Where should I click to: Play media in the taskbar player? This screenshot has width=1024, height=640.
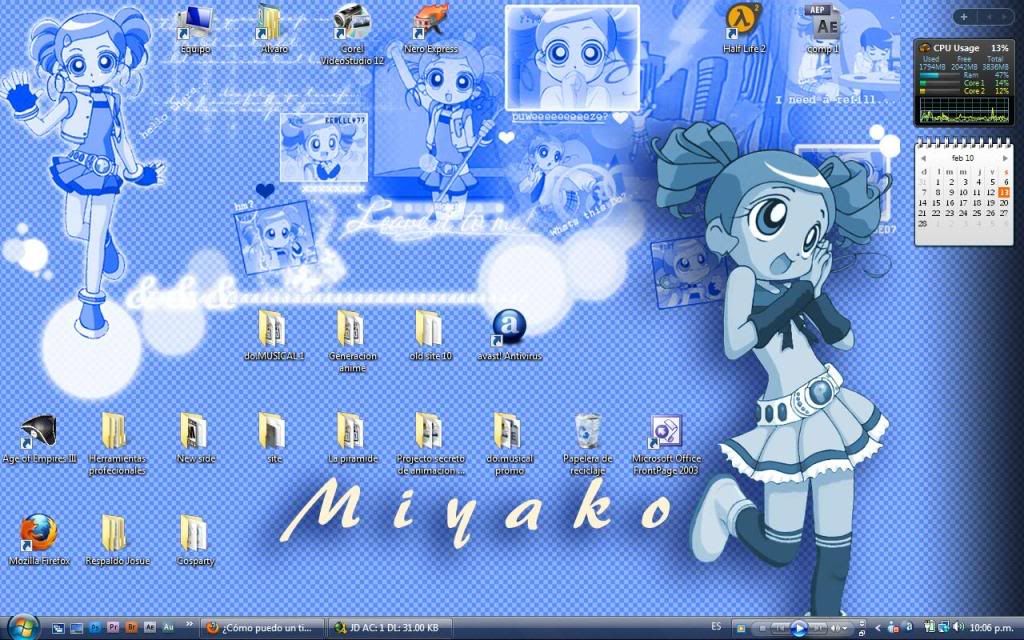pos(798,628)
